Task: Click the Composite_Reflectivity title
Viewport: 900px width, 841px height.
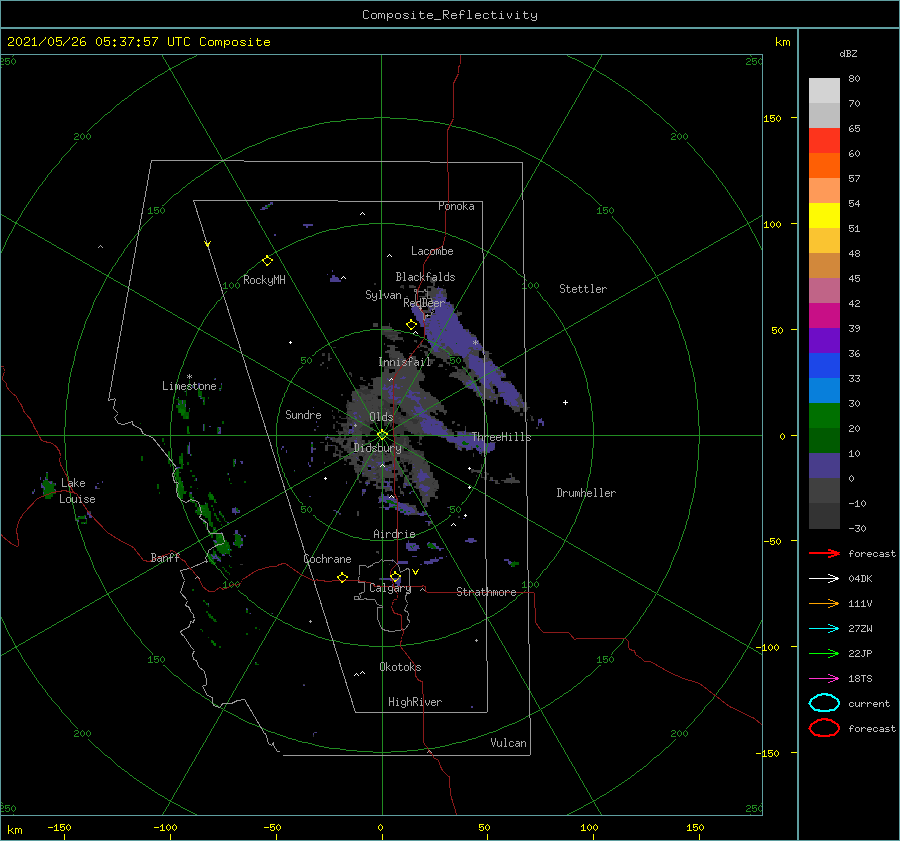Action: click(450, 15)
